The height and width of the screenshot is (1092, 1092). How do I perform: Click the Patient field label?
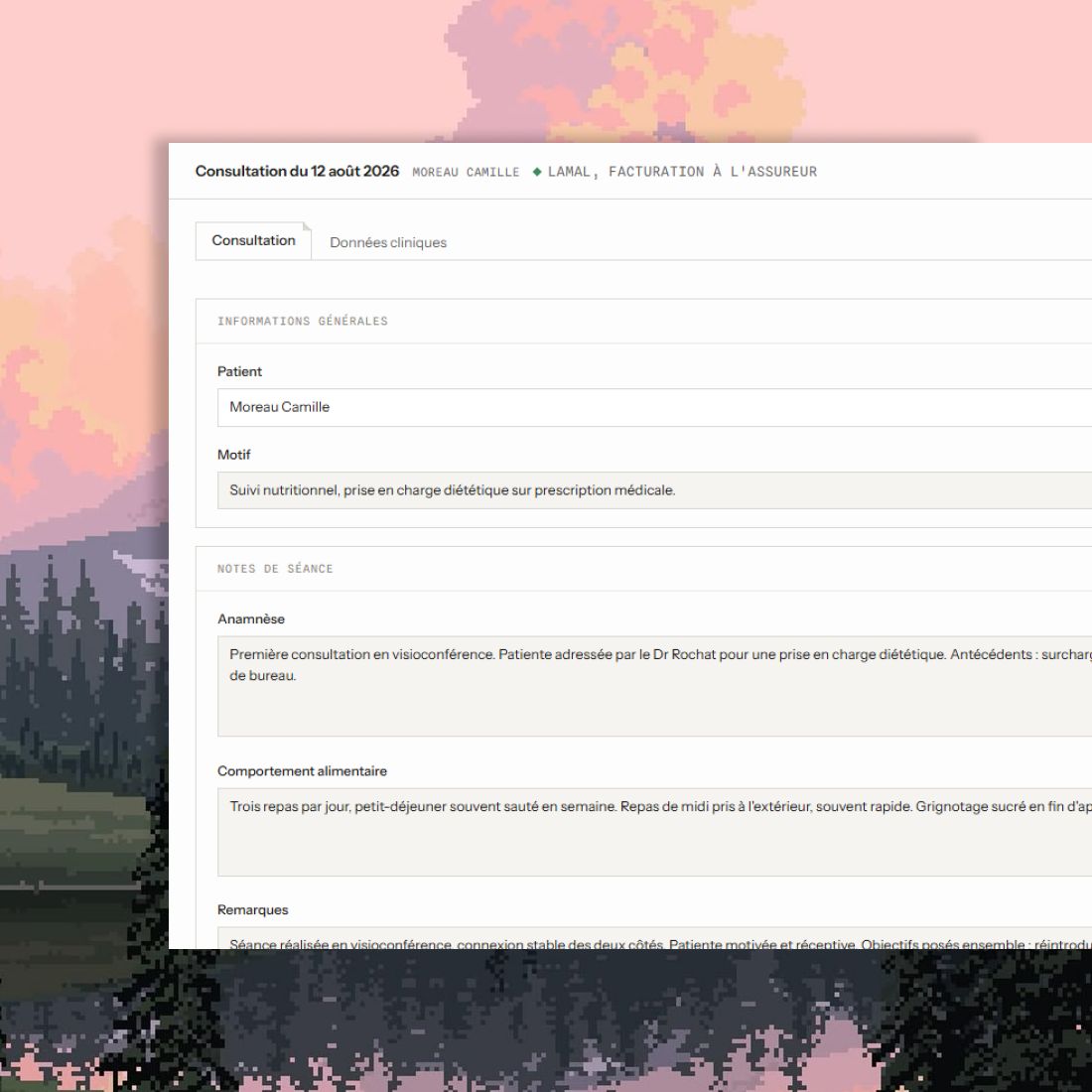(239, 372)
